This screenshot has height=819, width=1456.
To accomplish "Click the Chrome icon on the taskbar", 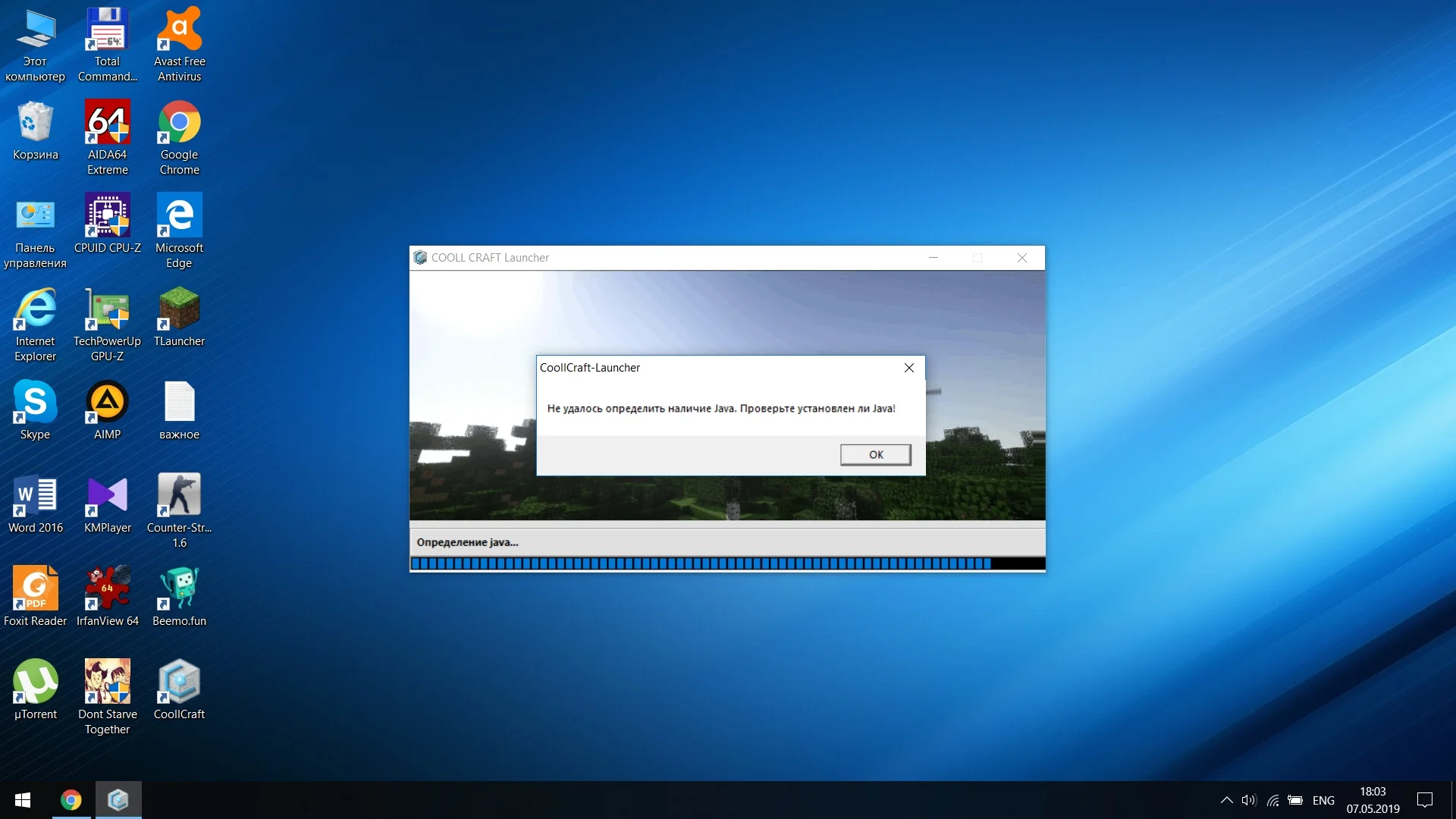I will [71, 800].
